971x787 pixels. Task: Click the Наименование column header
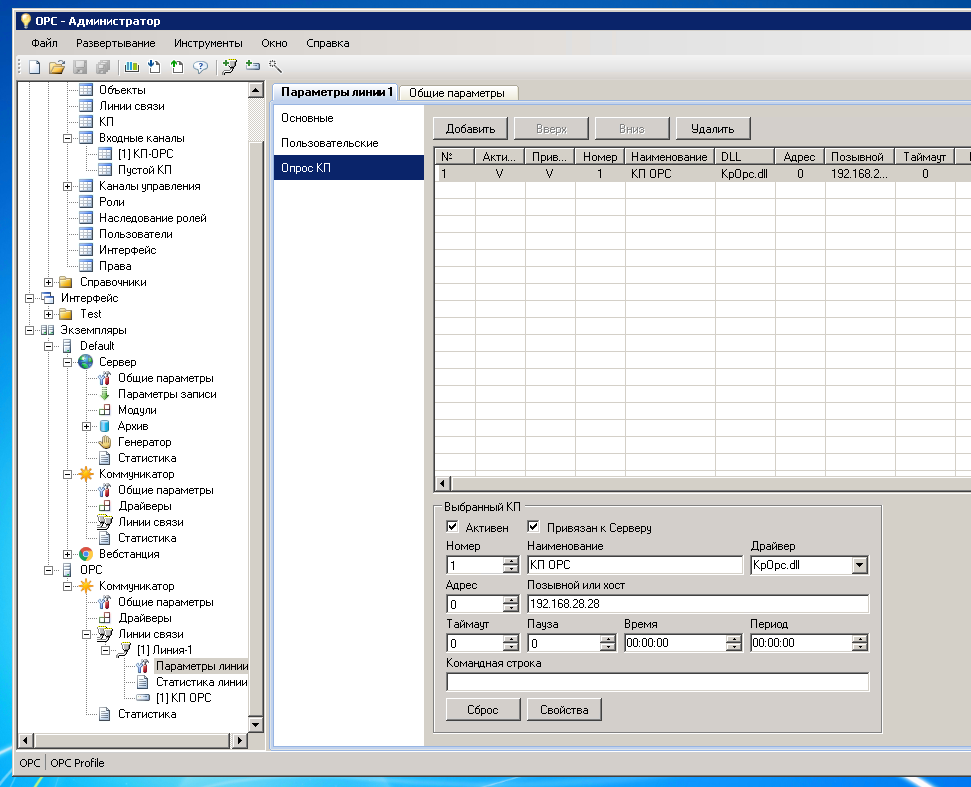[x=669, y=157]
